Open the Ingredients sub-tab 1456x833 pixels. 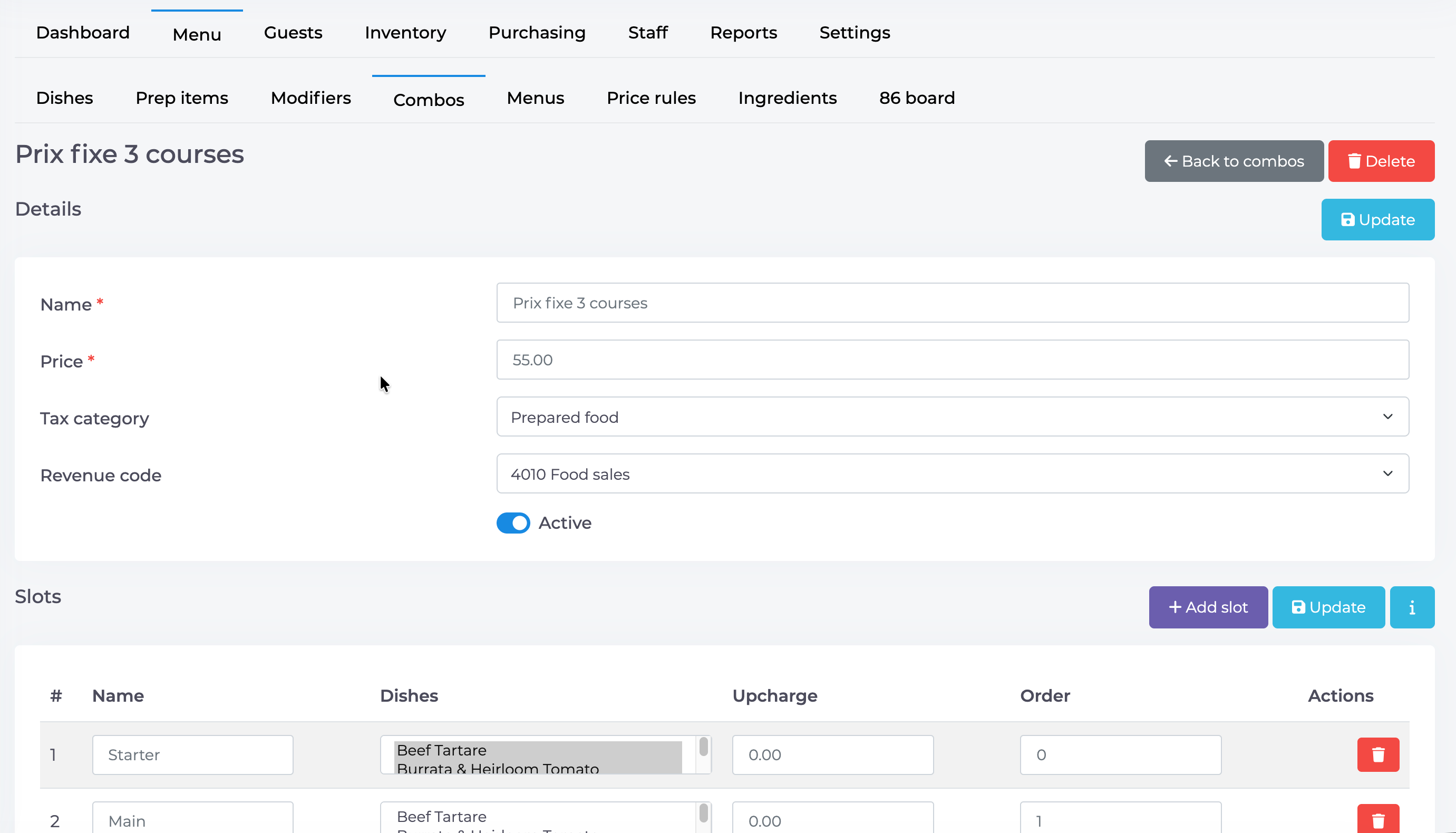pos(787,98)
